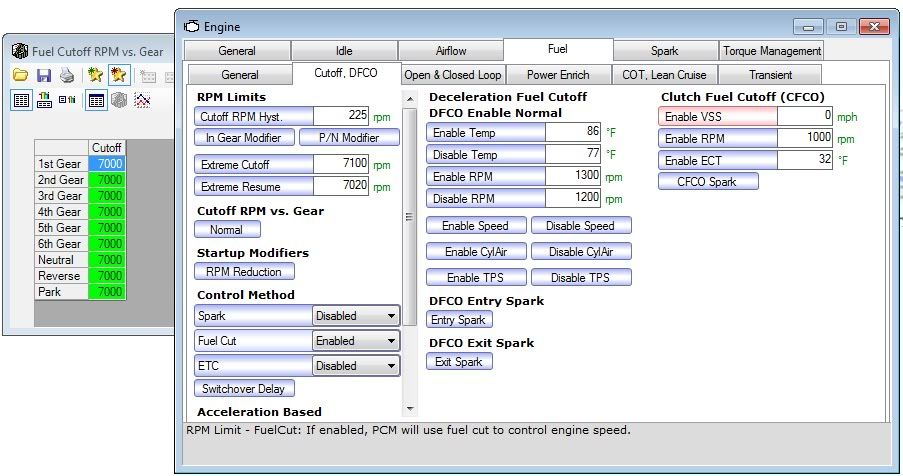
Task: Click the red-marked star favorite icon
Action: click(118, 75)
